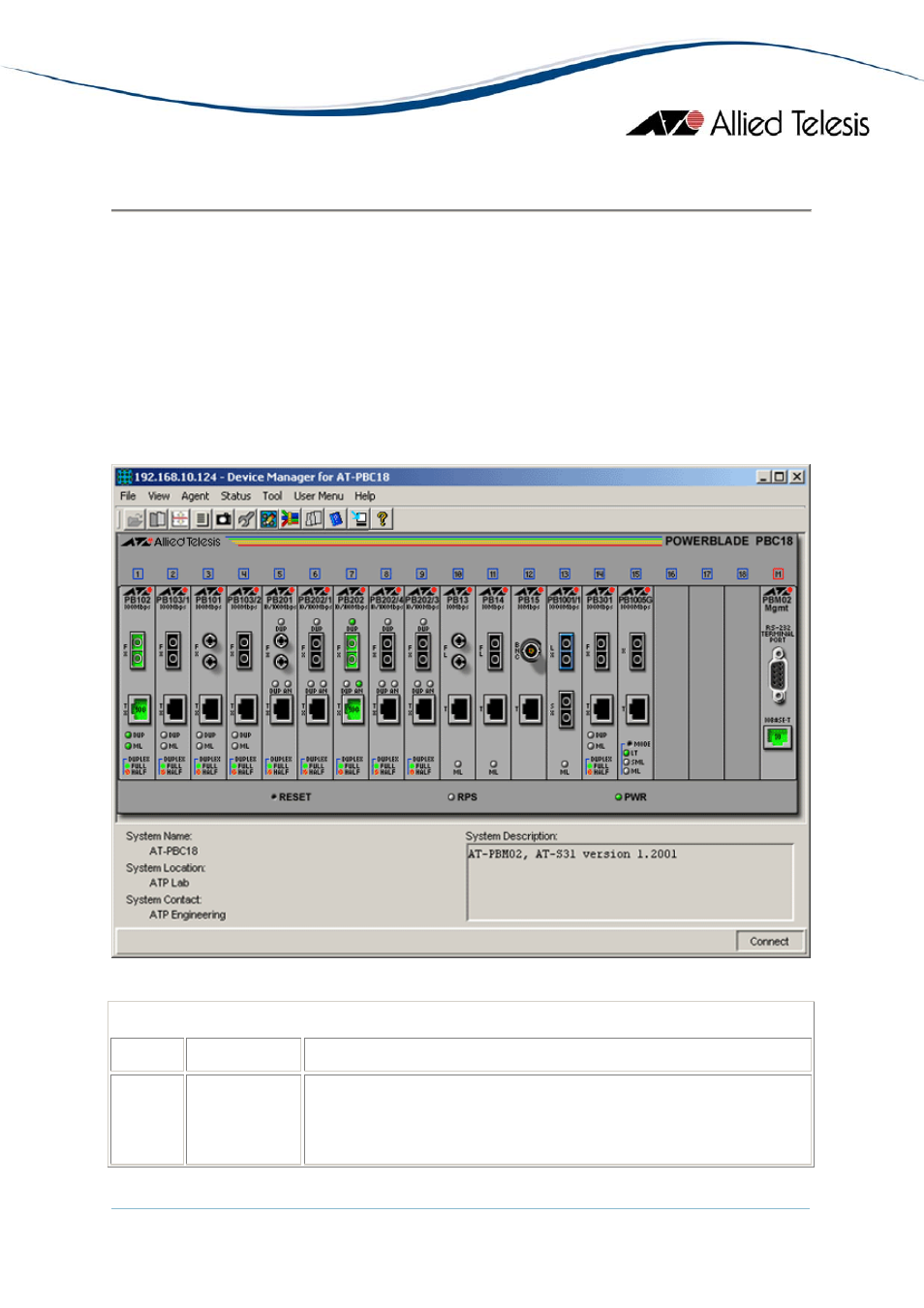
Task: Click the colored network lines toolbar icon
Action: coord(291,519)
